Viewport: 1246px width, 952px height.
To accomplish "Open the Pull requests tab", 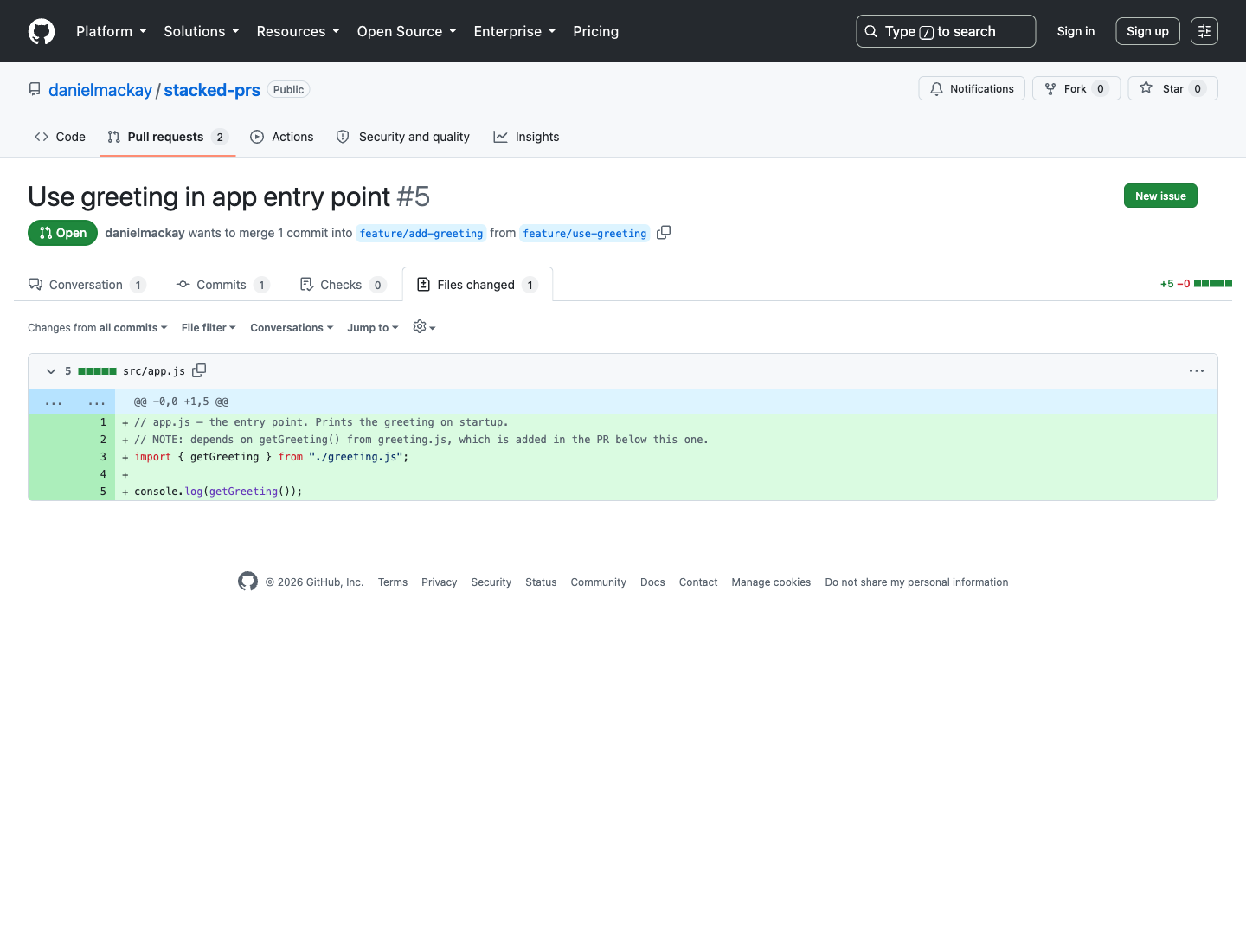I will coord(168,137).
